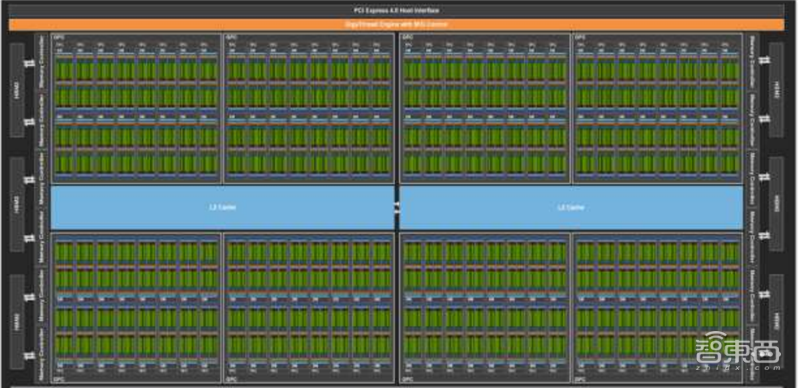The width and height of the screenshot is (800, 388).
Task: Open the zhidx.com watermark link
Action: pos(739,368)
